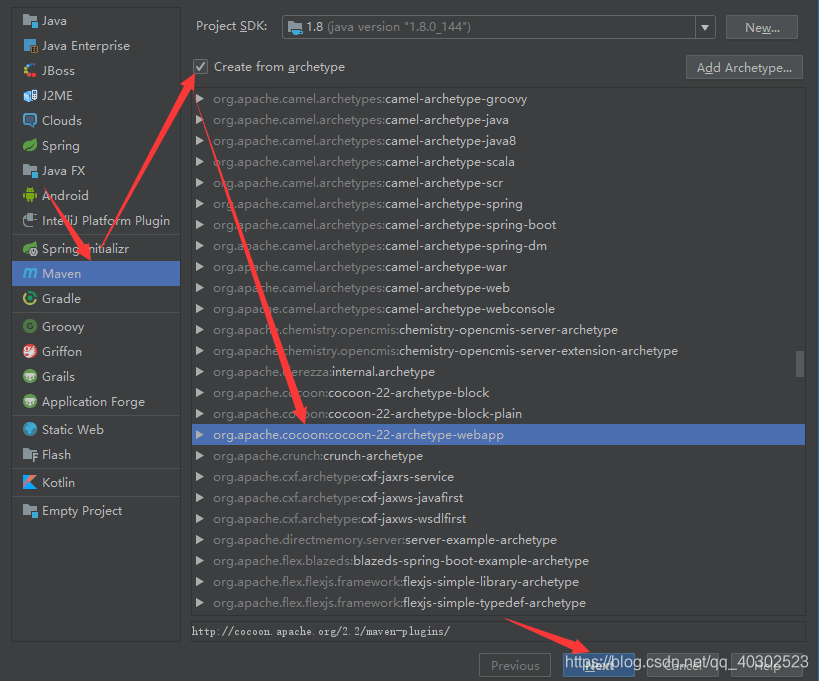This screenshot has width=819, height=681.
Task: Select cxf-jaxws-wsdlfirst archetype row
Action: (x=498, y=519)
